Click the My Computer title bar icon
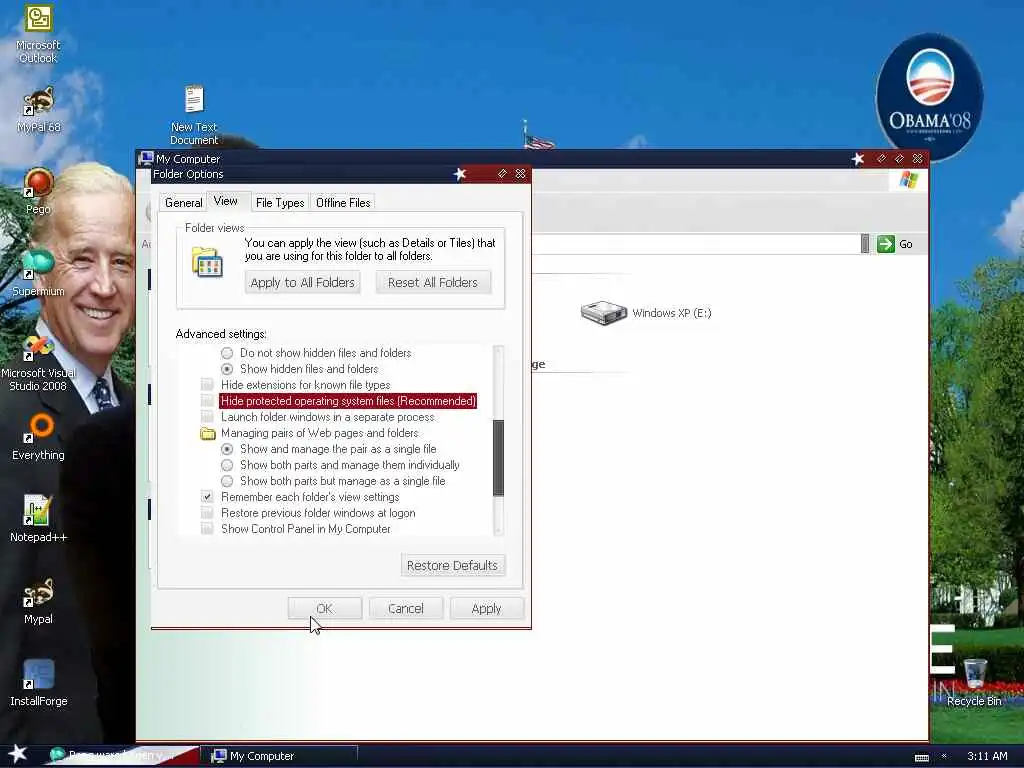 coord(146,158)
